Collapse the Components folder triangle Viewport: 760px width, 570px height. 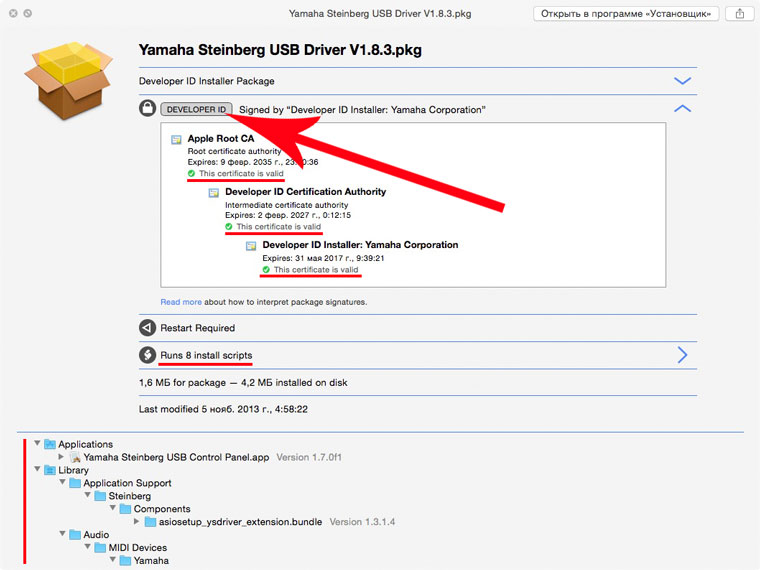(x=113, y=507)
